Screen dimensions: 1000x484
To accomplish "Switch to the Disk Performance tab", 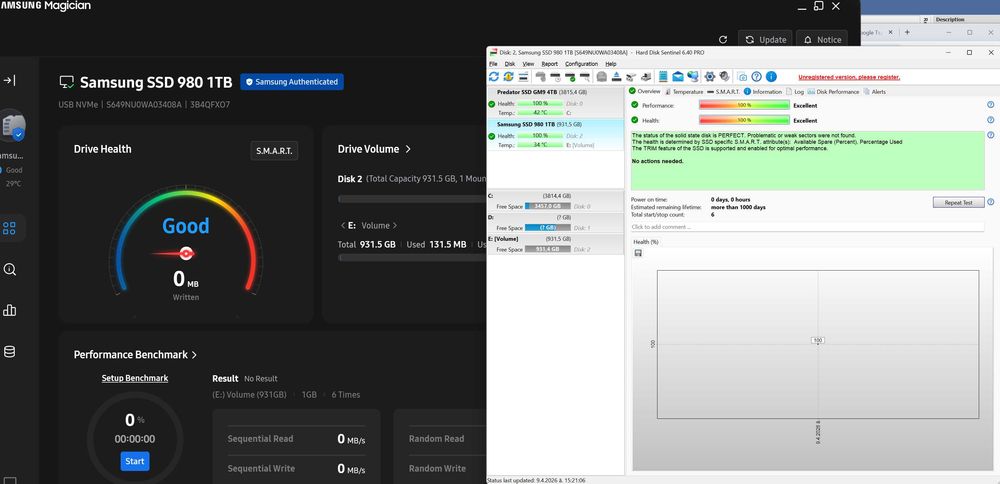I will 834,92.
